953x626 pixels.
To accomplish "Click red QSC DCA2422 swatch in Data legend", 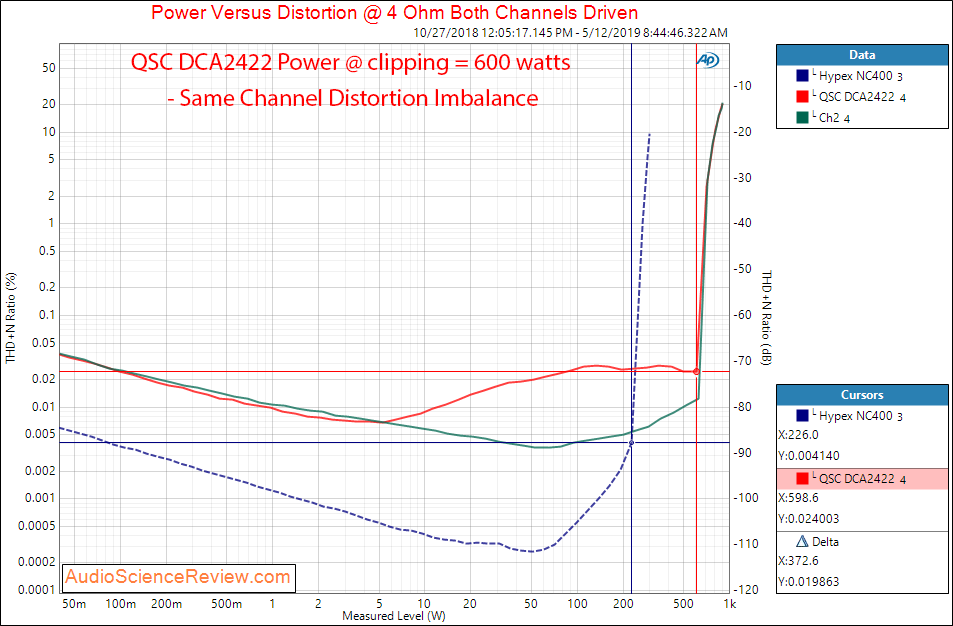I will tap(802, 97).
